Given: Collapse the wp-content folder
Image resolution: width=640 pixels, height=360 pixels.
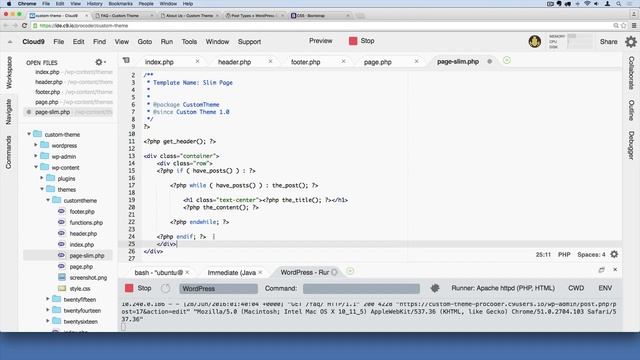Looking at the screenshot, I should tap(36, 167).
